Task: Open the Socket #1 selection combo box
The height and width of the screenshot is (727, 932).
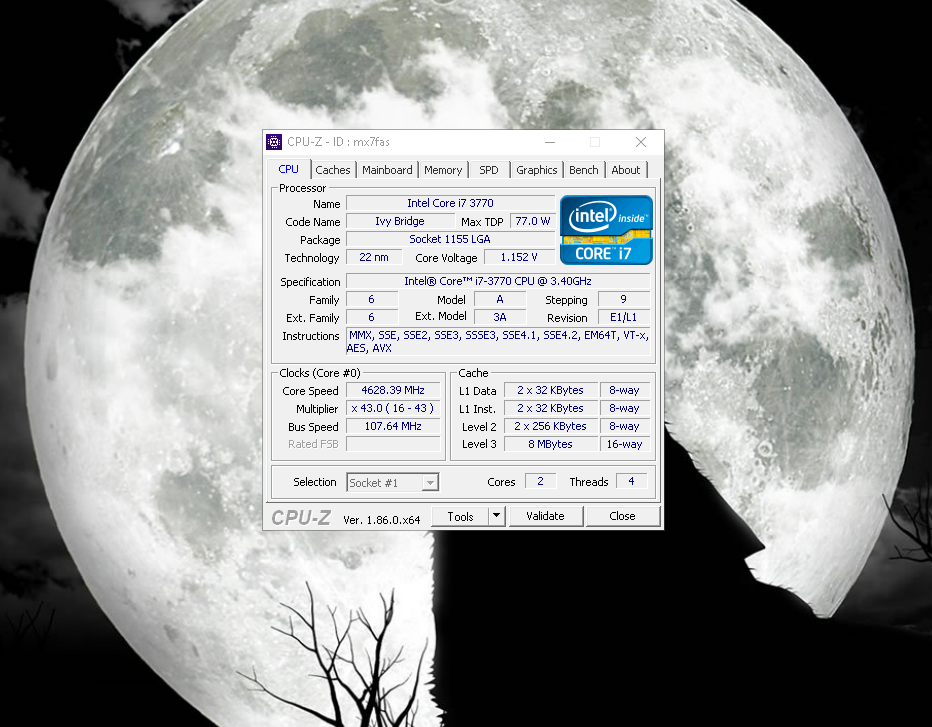Action: [x=392, y=482]
